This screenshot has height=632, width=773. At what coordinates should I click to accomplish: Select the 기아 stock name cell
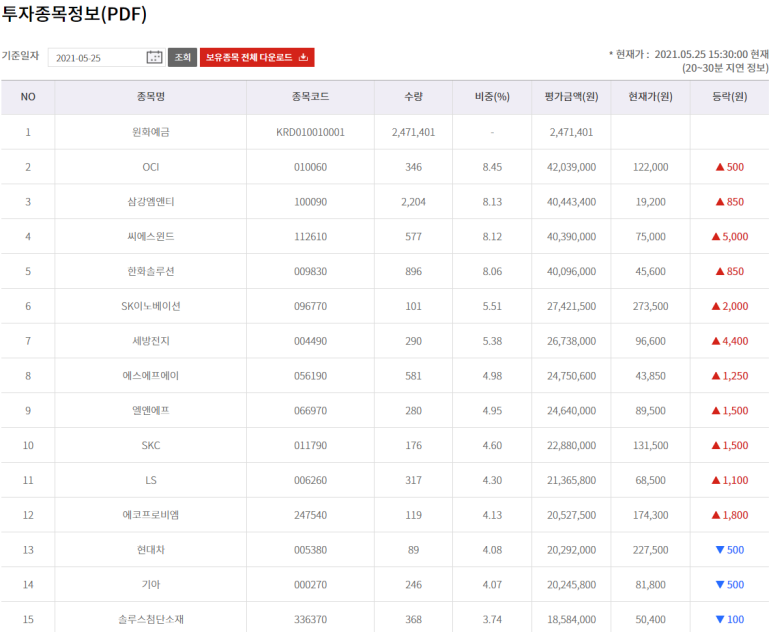pos(151,585)
